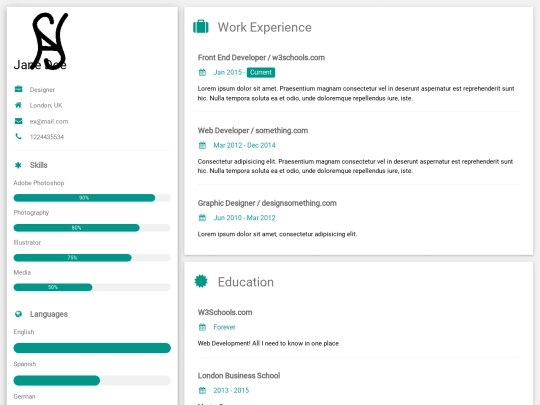Click the Illustrator 75% progress bar
This screenshot has height=405, width=540.
point(92,258)
